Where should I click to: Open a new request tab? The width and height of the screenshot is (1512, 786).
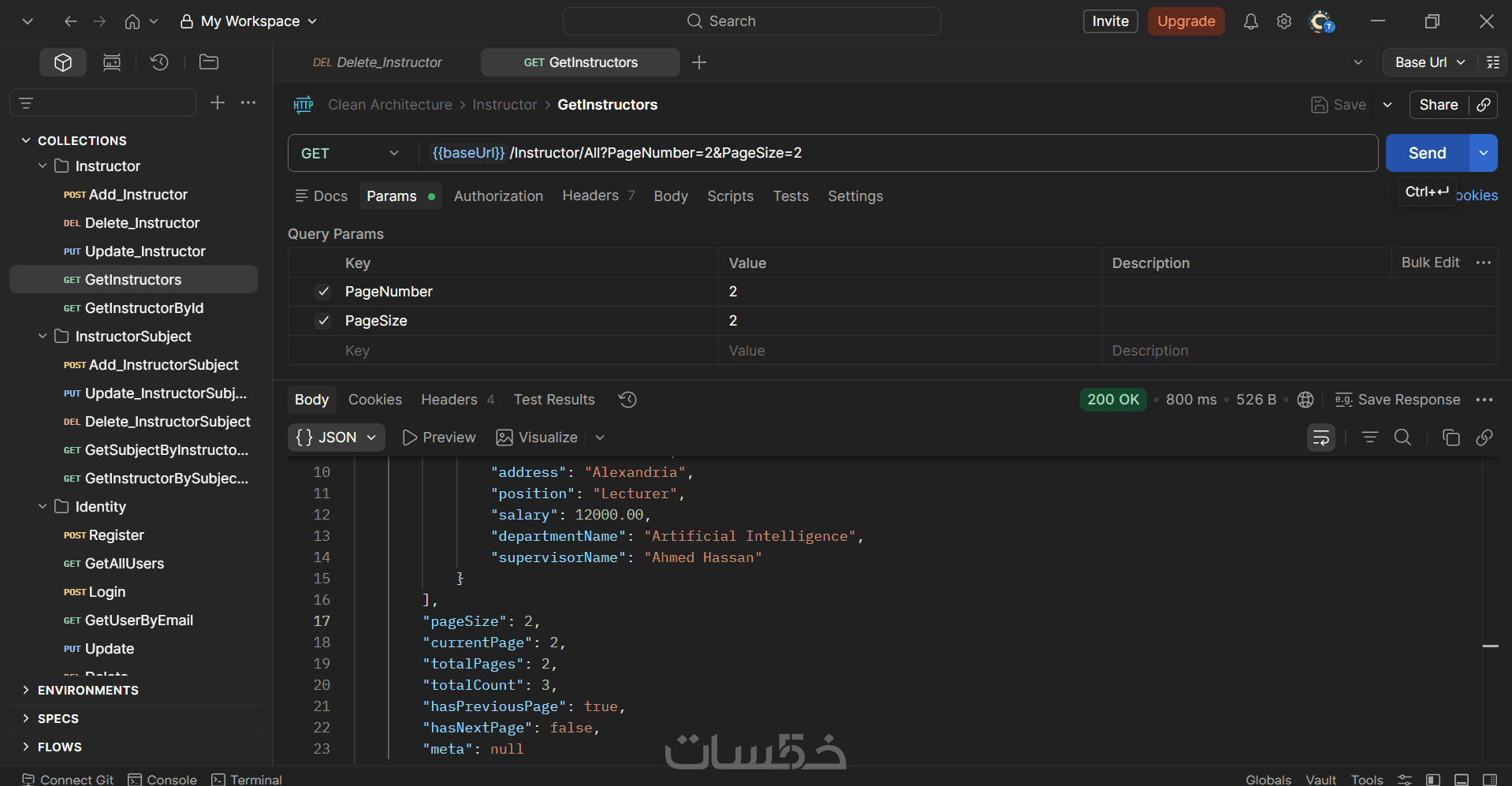(x=699, y=62)
